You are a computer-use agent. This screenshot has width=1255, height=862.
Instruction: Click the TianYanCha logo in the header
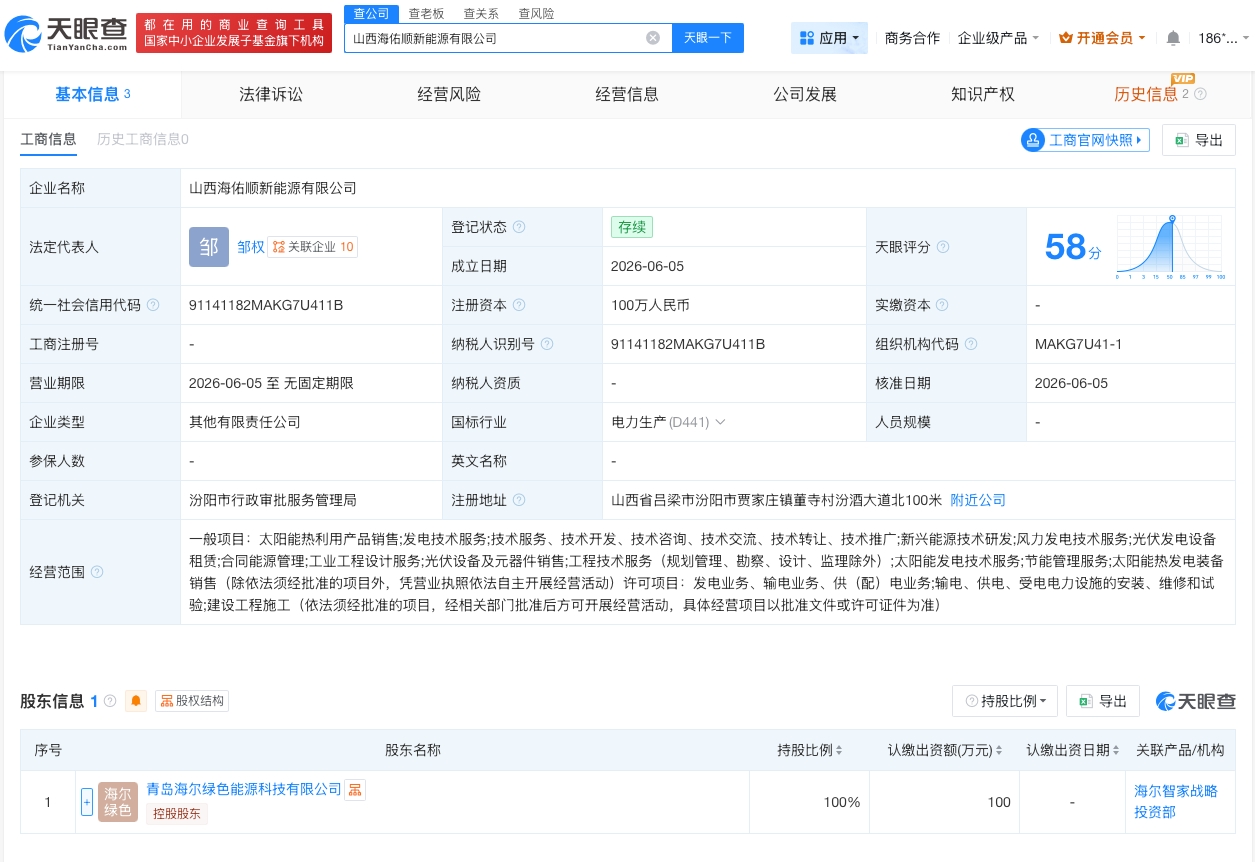(67, 33)
